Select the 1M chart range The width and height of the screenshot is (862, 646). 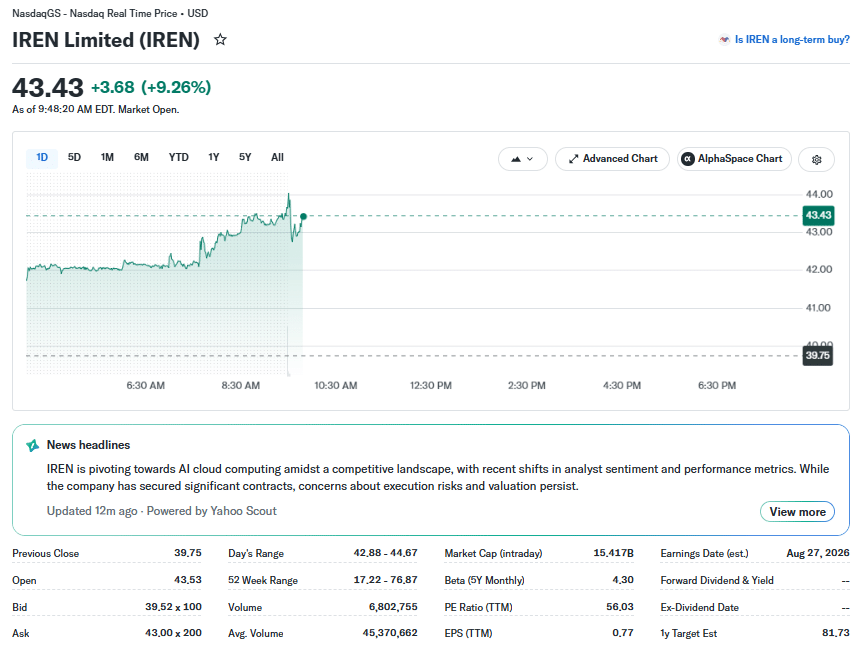coord(107,157)
